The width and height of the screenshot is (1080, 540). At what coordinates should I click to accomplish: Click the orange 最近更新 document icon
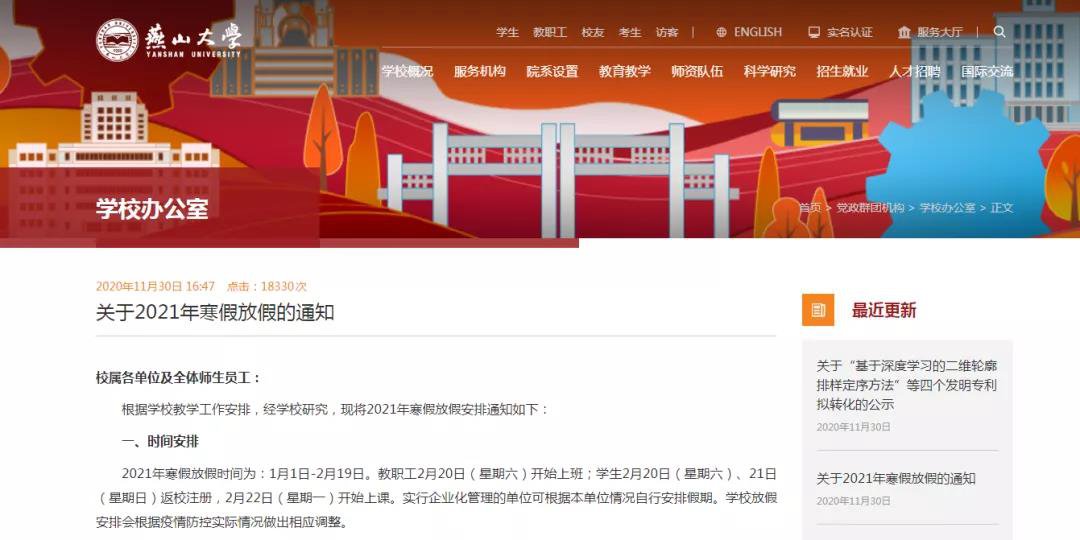coord(818,310)
